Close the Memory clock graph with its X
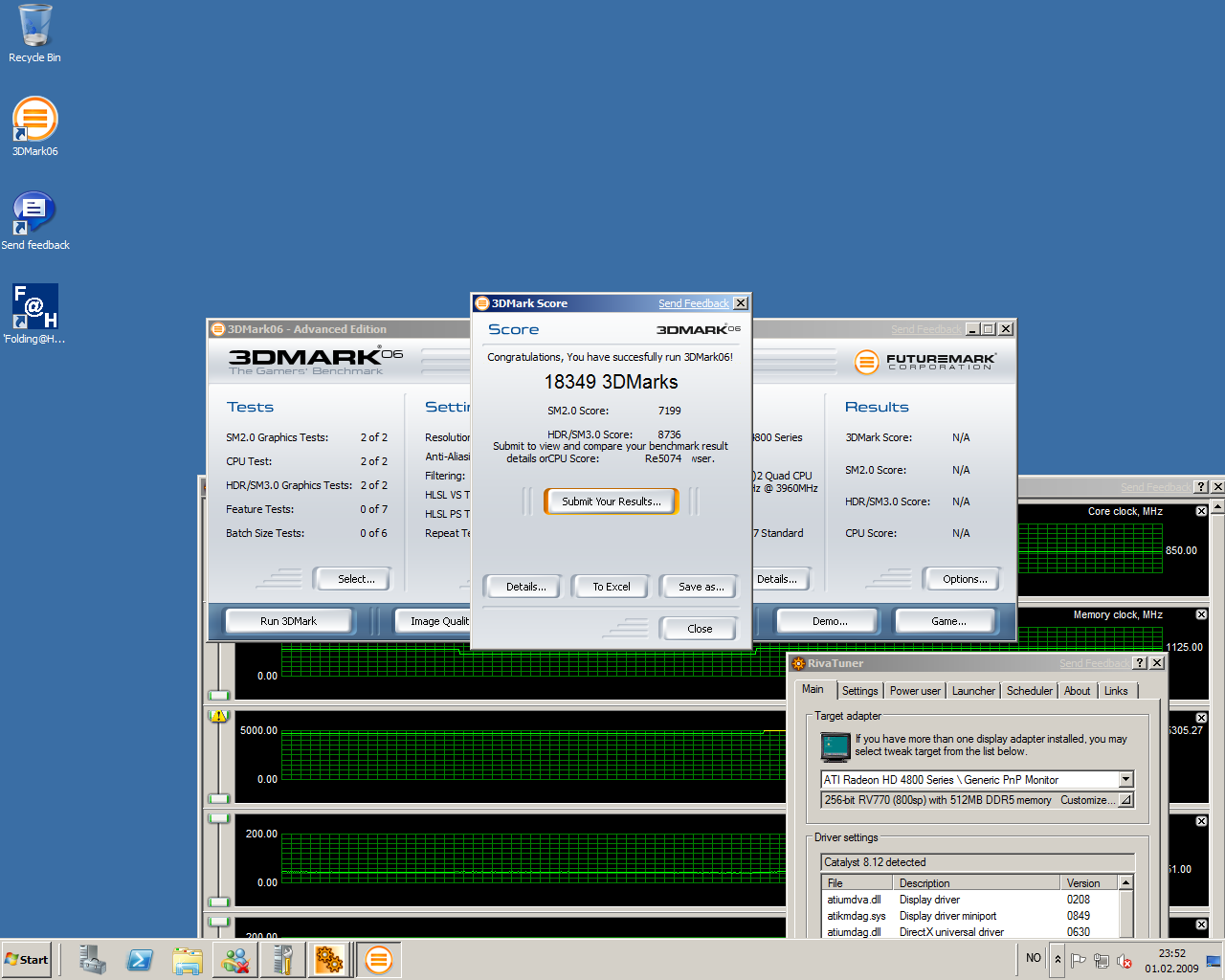The image size is (1225, 980). (1201, 614)
